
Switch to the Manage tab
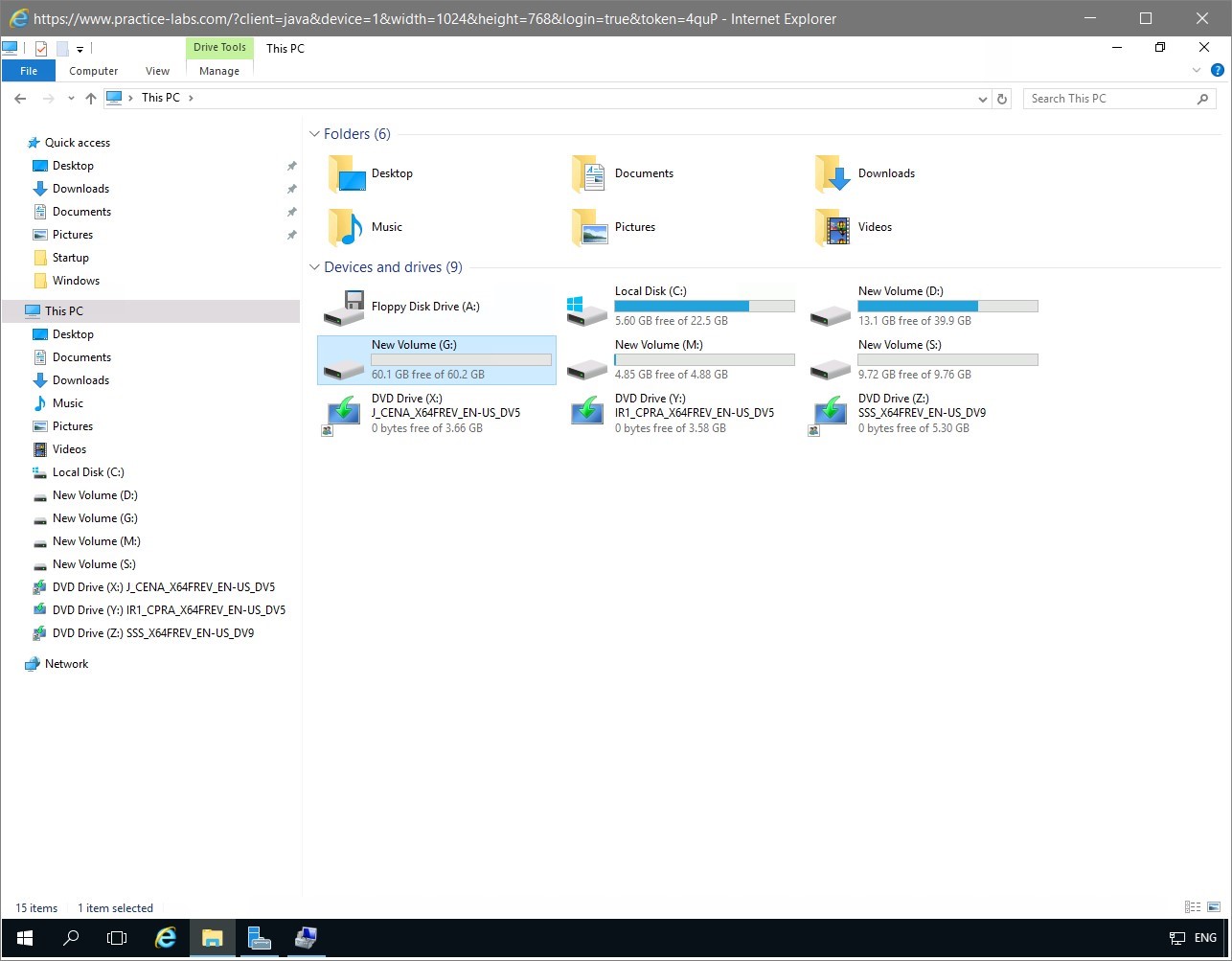(219, 71)
